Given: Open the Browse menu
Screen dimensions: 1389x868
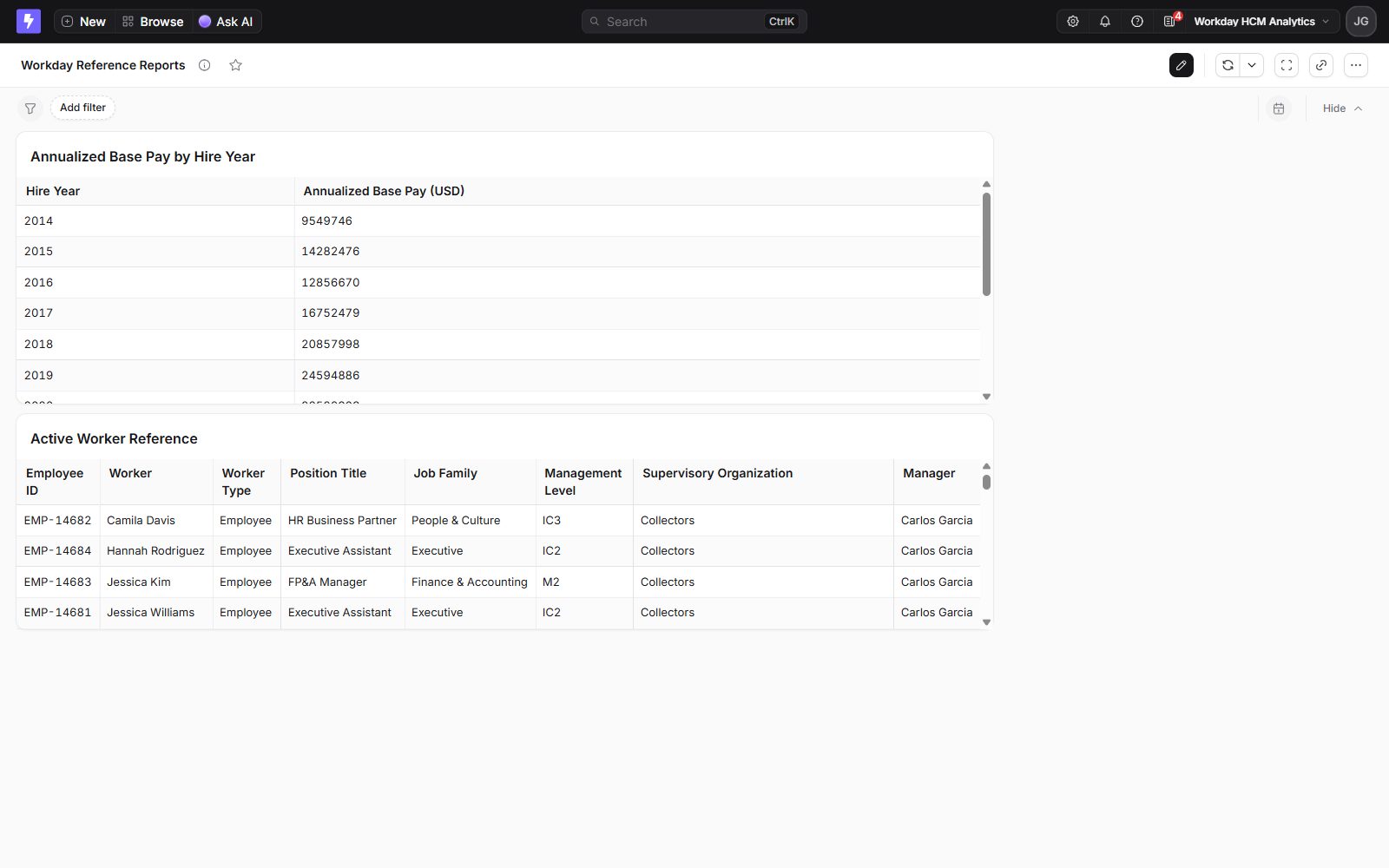Looking at the screenshot, I should [153, 22].
